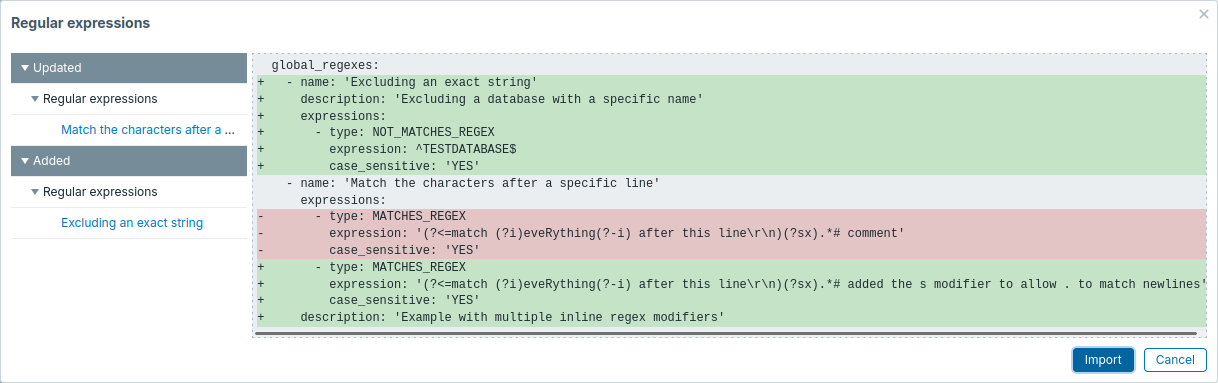
Task: Collapse Regular expressions under Updated
Action: (129, 99)
